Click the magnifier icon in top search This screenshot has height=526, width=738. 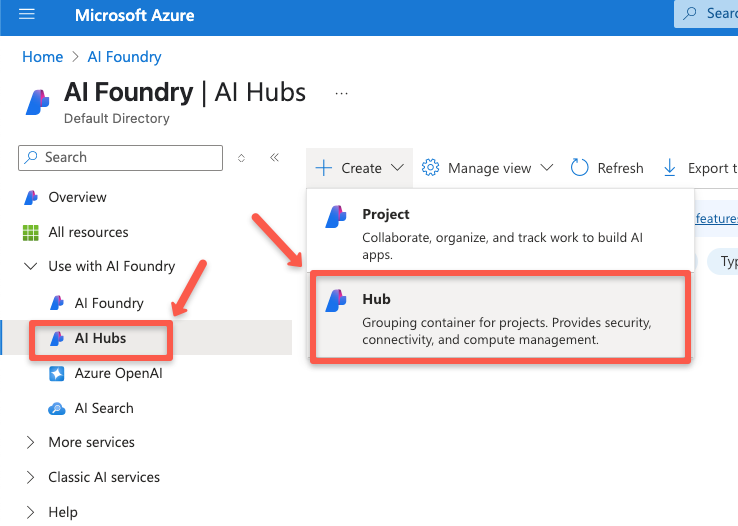coord(690,13)
